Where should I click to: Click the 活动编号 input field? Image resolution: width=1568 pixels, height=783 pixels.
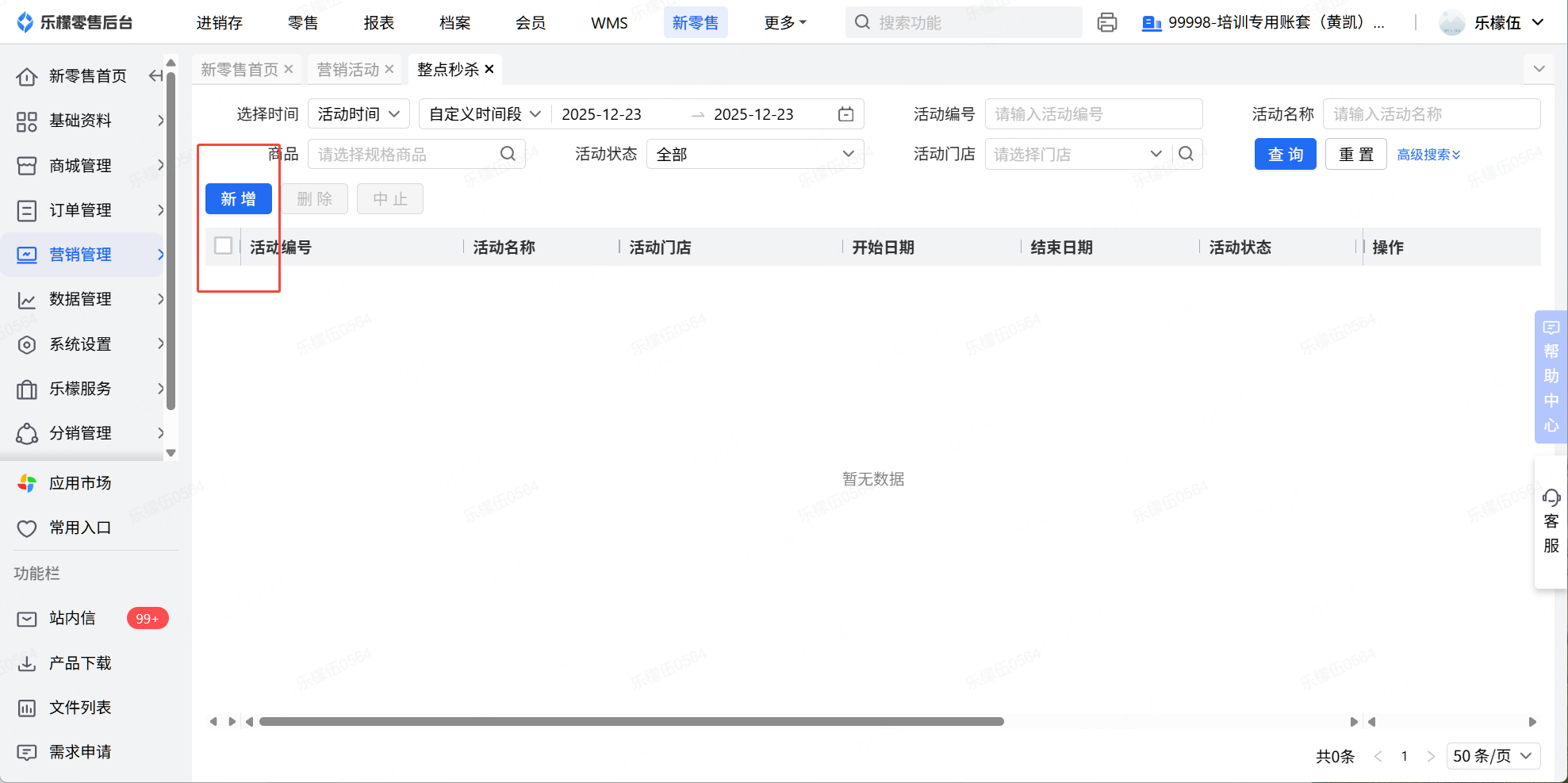[x=1093, y=114]
